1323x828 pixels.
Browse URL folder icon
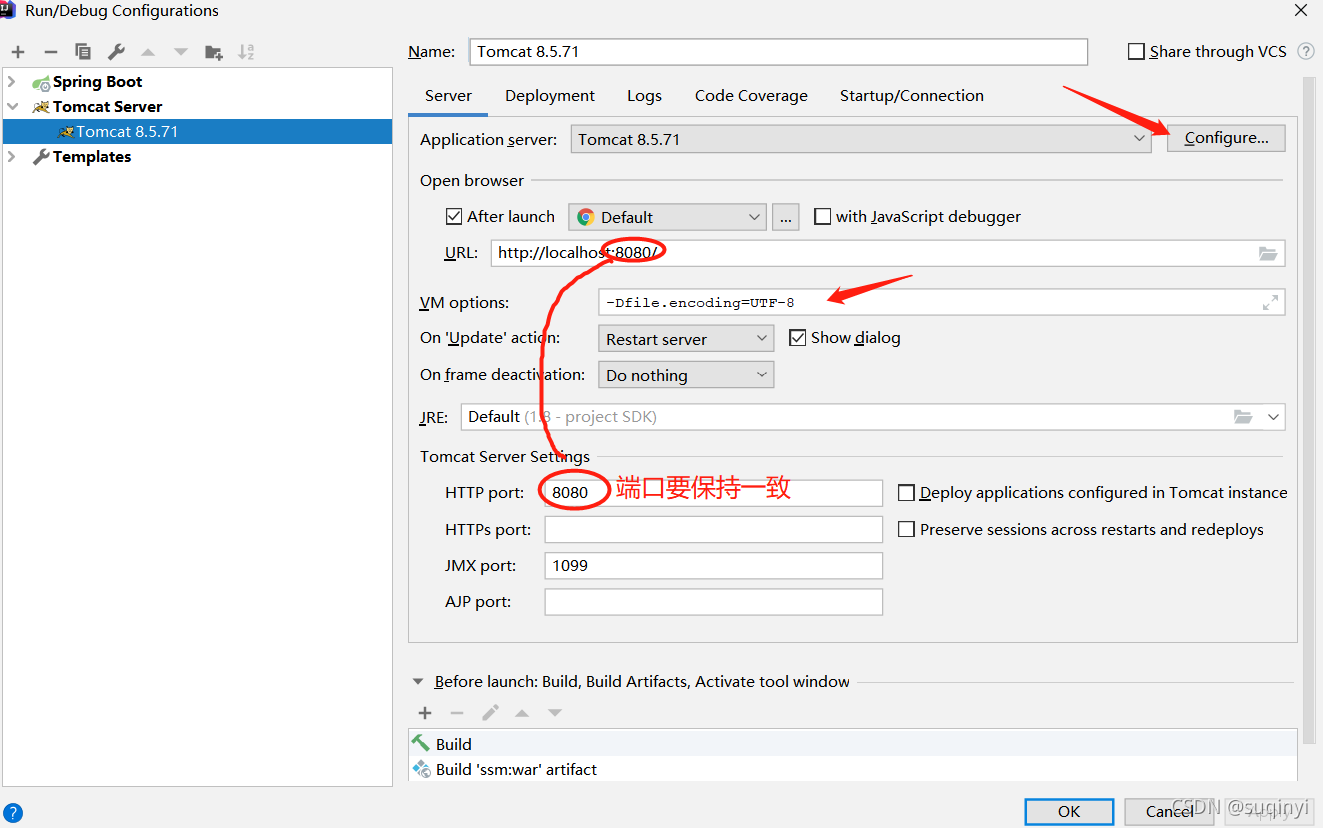click(x=1268, y=253)
